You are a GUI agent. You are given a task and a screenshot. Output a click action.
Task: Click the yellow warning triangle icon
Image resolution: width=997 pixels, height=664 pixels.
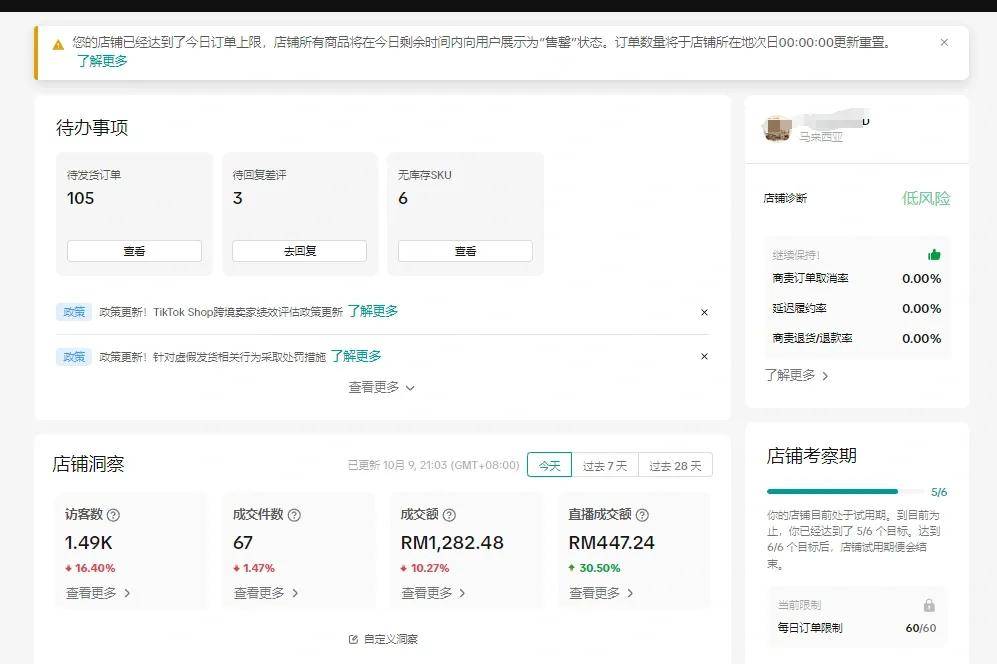pyautogui.click(x=58, y=45)
